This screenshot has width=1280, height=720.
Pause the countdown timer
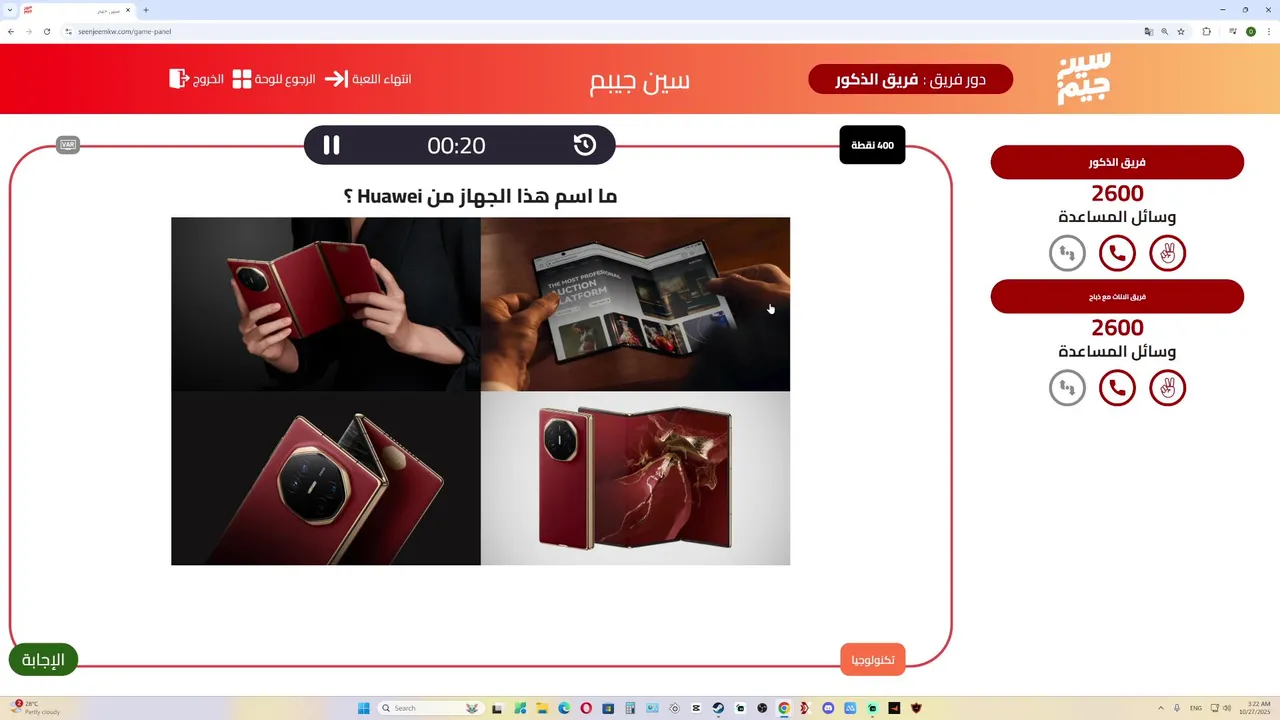point(331,145)
